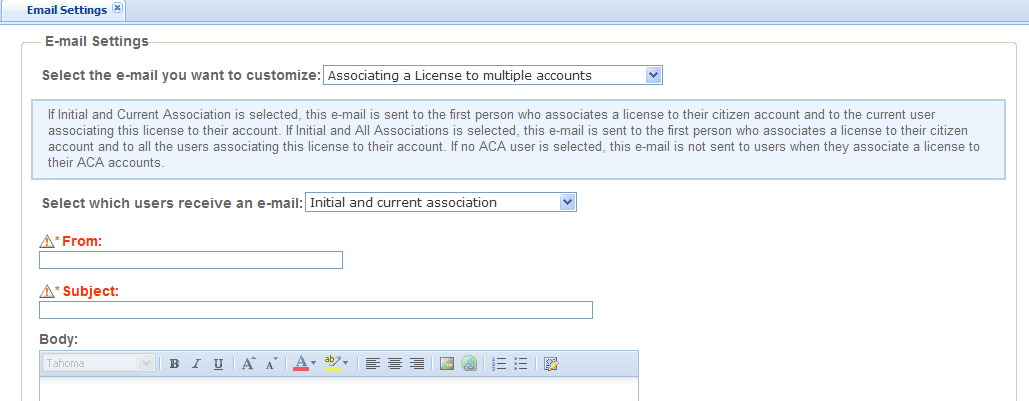Align body text right
The height and width of the screenshot is (401, 1029).
pyautogui.click(x=417, y=364)
